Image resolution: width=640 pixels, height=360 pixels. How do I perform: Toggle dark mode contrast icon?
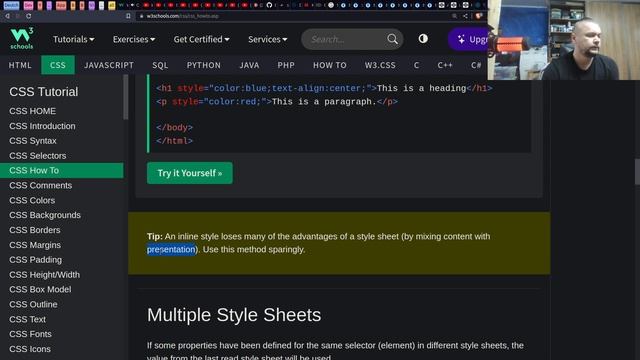[423, 39]
